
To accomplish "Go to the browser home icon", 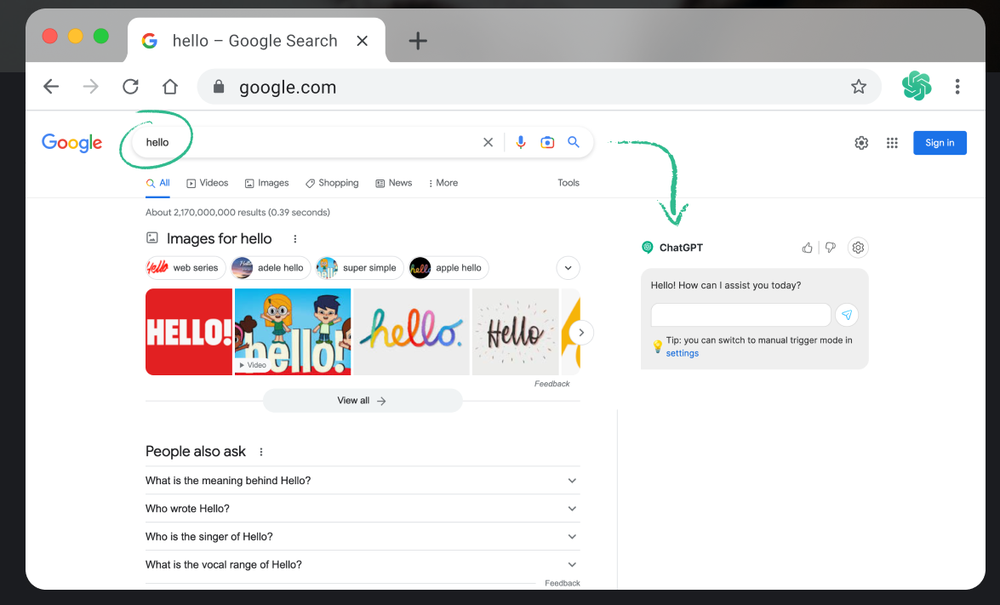I will 170,87.
